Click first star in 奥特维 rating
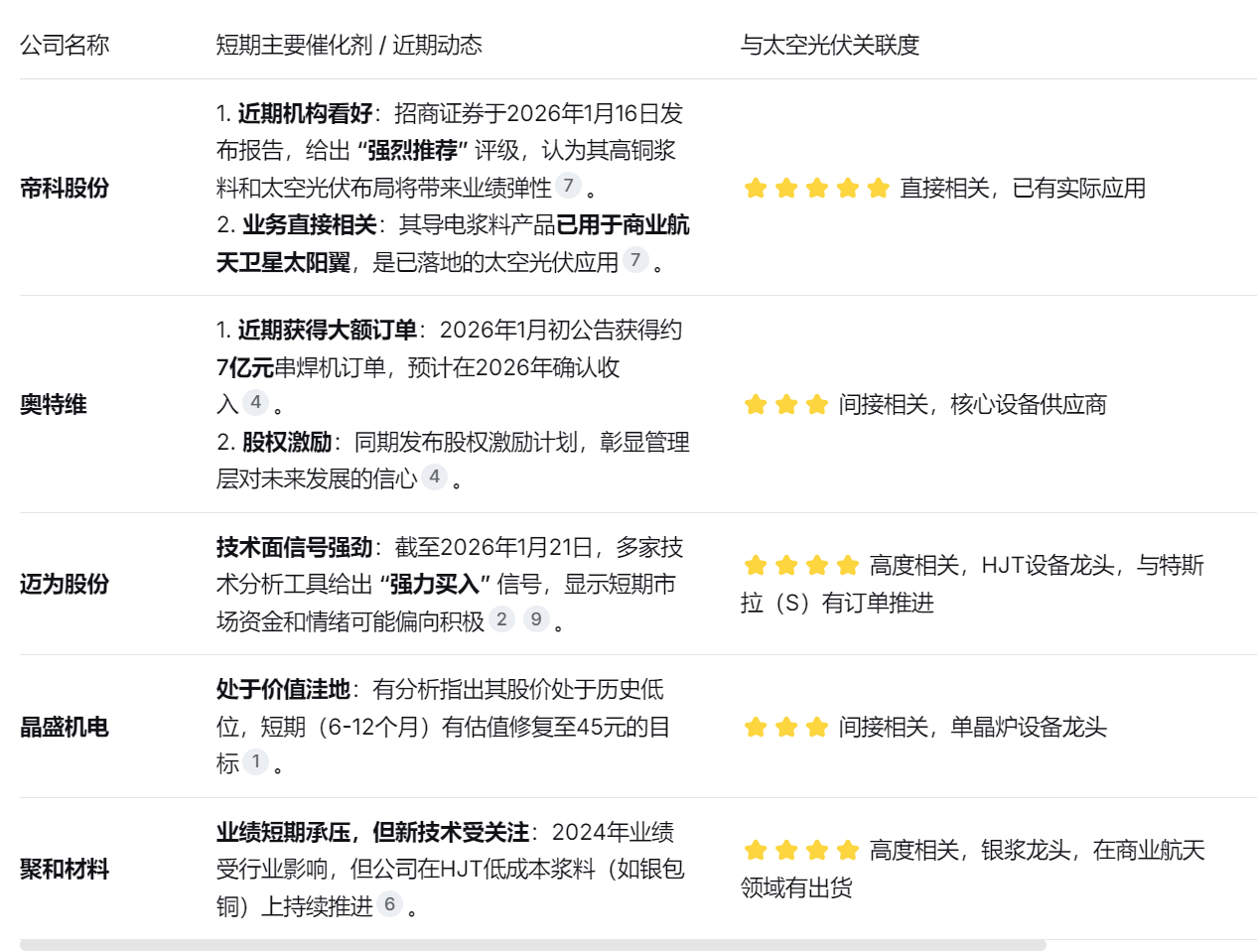Screen dimensions: 1257x952 tap(756, 404)
